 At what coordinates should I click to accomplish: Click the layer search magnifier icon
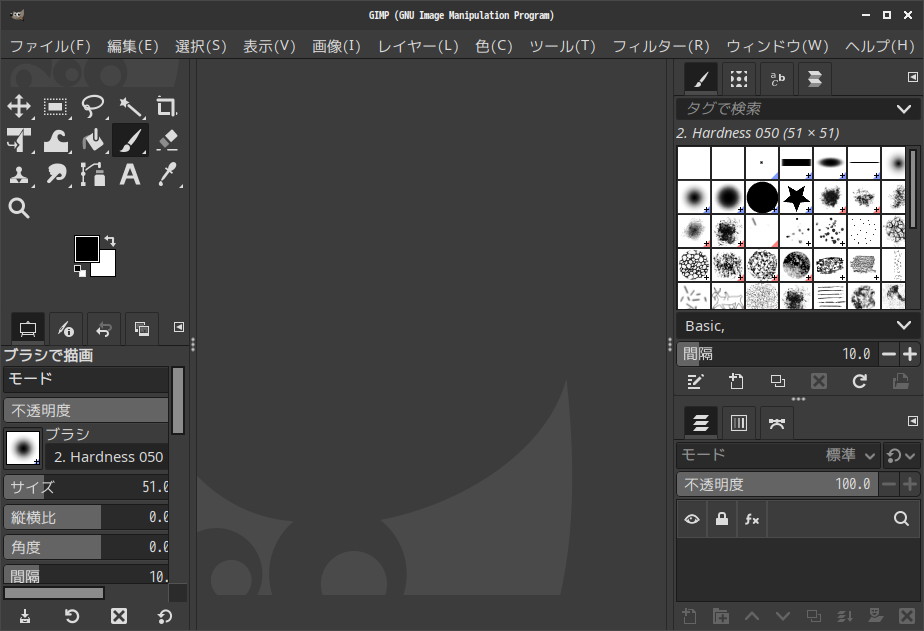[x=901, y=518]
